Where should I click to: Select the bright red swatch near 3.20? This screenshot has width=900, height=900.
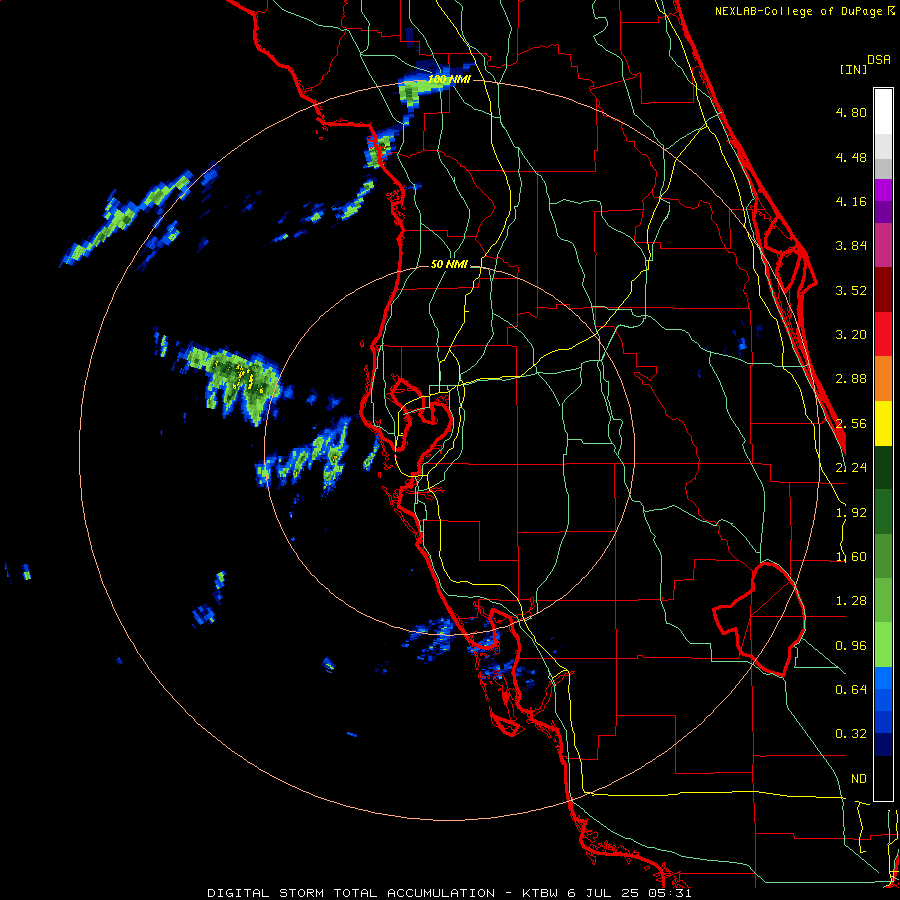click(x=883, y=334)
